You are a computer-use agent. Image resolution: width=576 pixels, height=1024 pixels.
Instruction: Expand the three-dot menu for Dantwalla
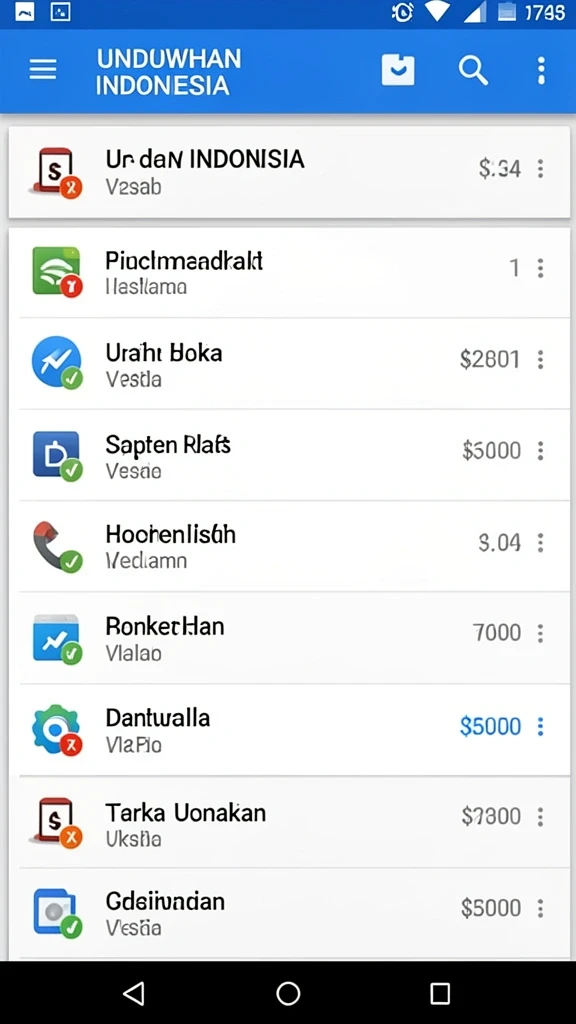coord(540,726)
